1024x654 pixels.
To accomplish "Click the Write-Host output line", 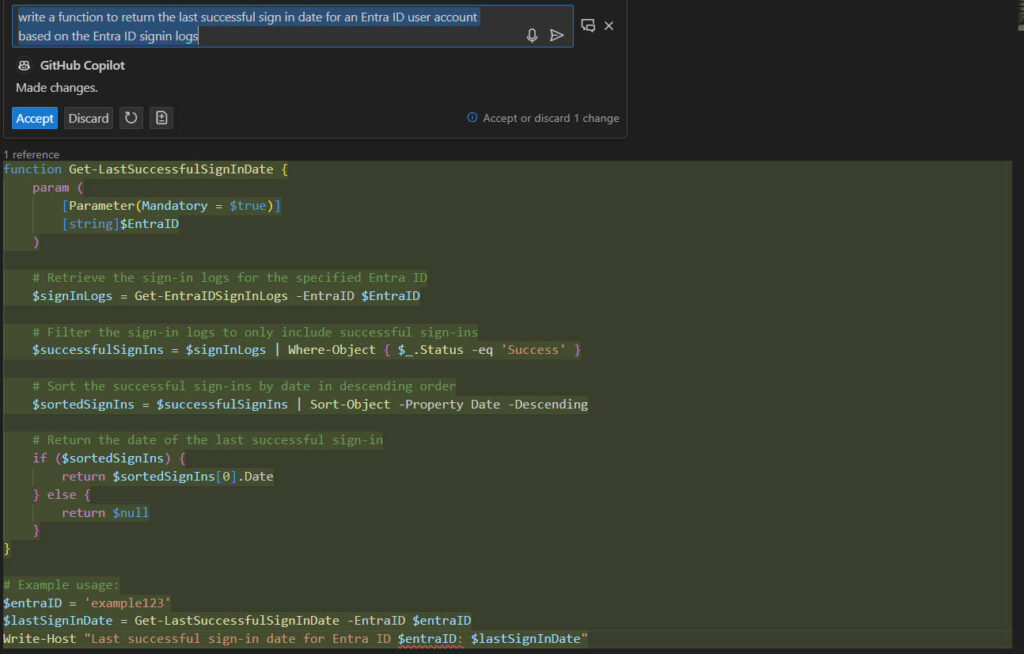I will (x=295, y=638).
